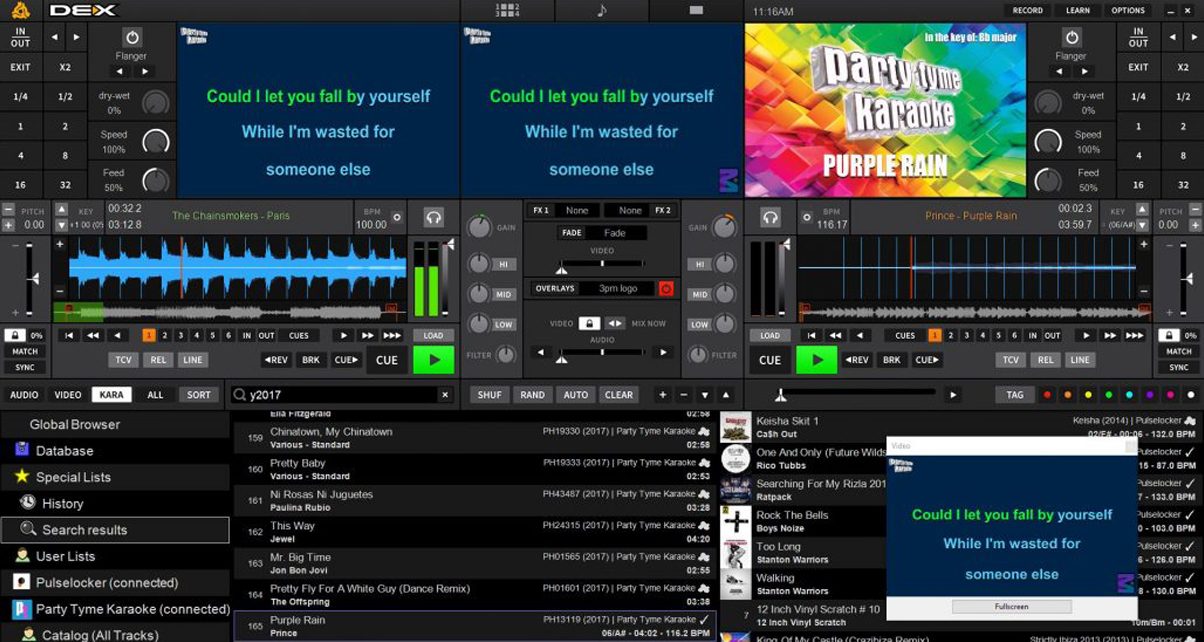Open the Fade video transition dropdown
Viewport: 1204px width, 642px height.
[x=614, y=233]
